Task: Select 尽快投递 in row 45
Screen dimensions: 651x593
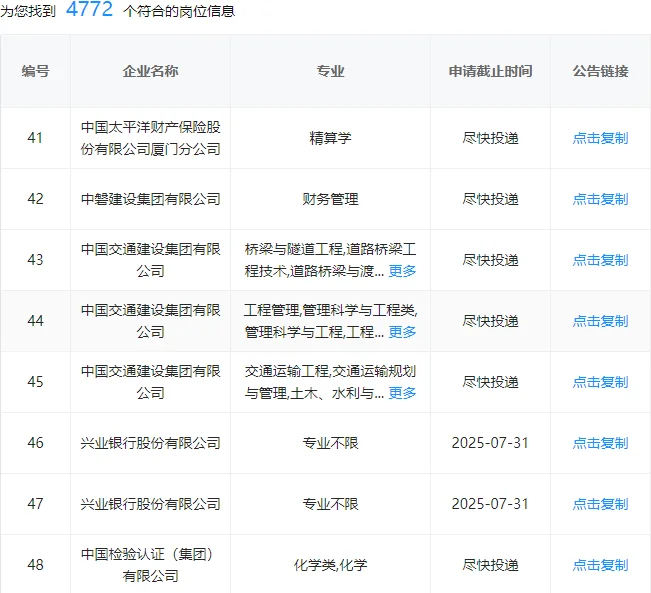Action: tap(490, 382)
